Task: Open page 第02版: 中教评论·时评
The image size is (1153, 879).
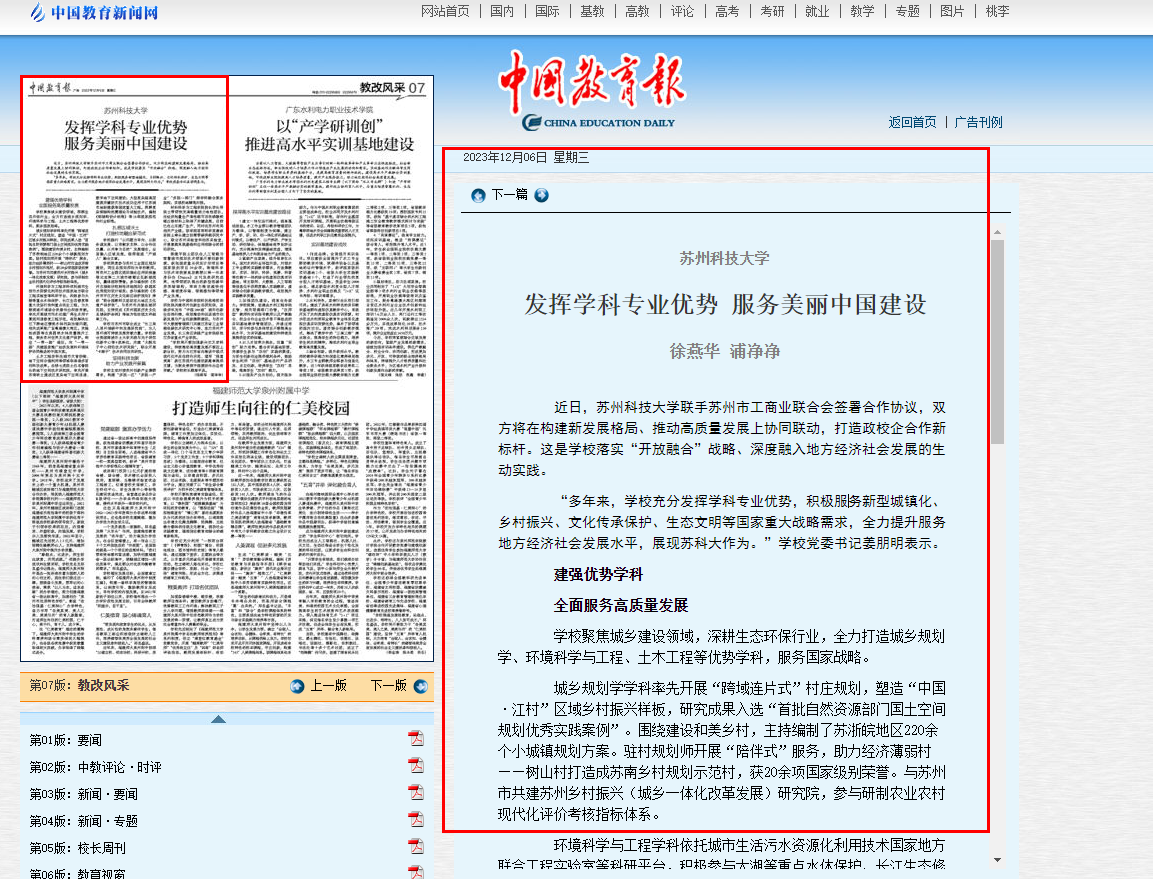Action: 96,767
